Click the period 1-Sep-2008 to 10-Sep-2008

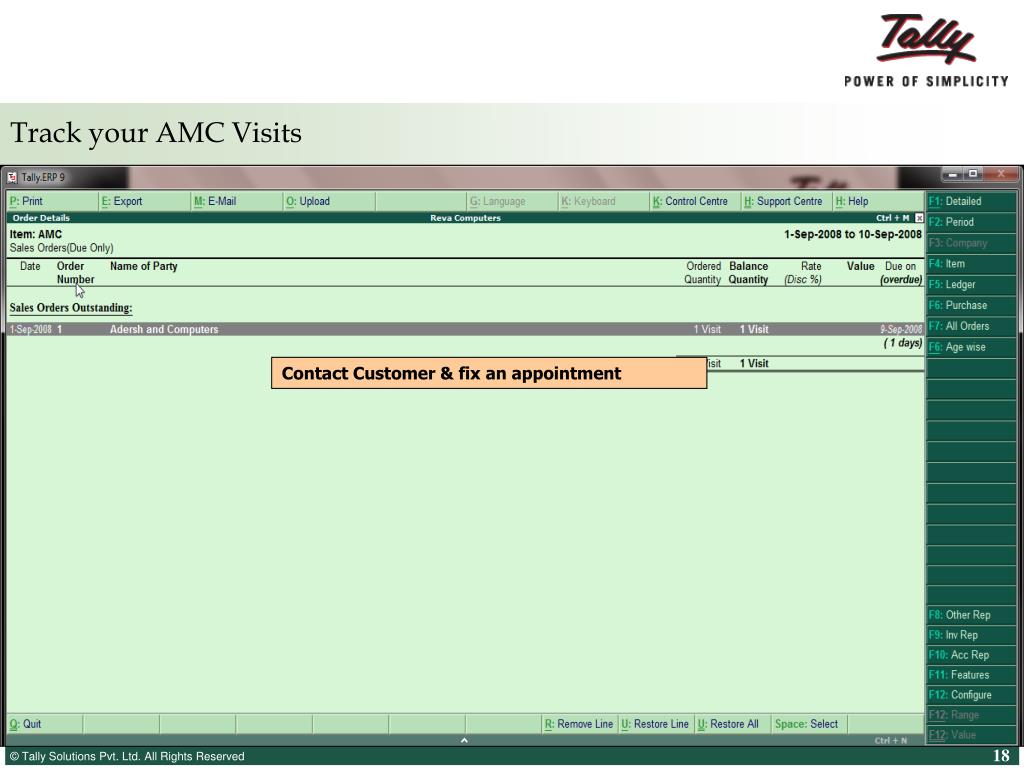point(853,234)
